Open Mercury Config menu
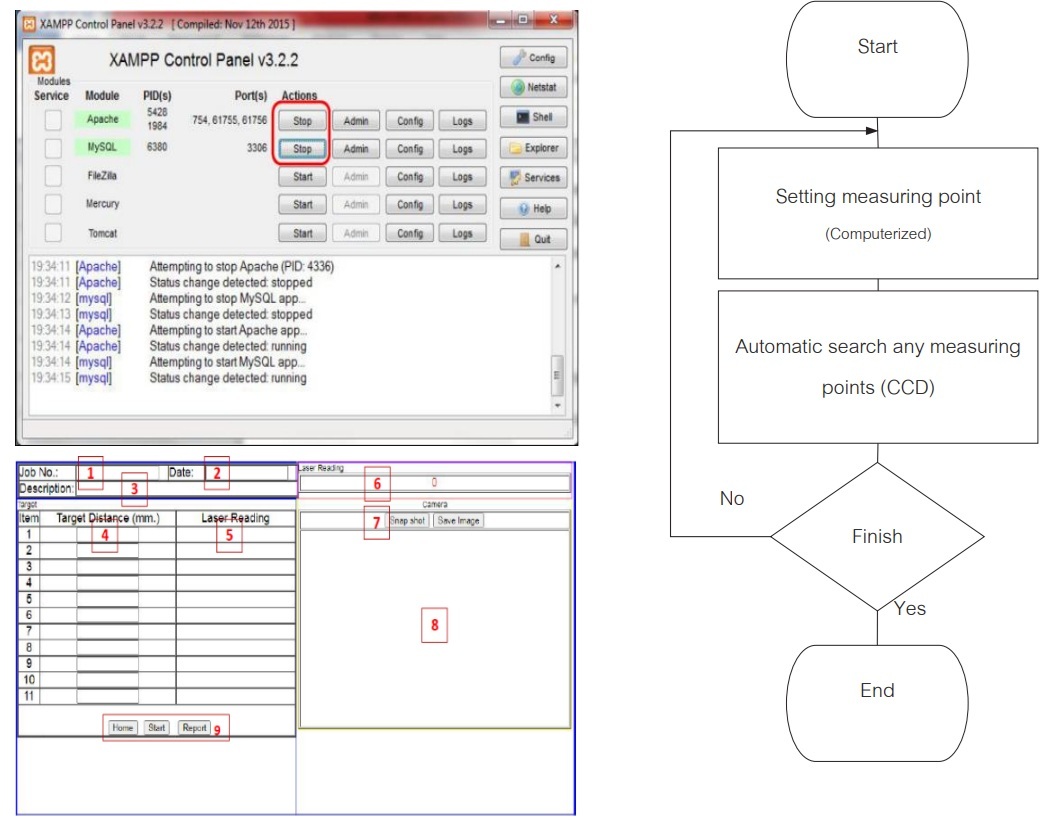Screen dimensions: 1057x823 click(410, 204)
